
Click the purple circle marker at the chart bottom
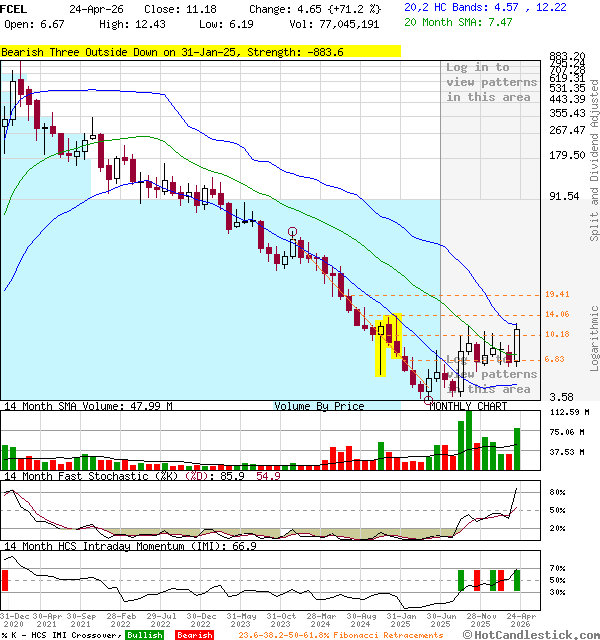429,400
